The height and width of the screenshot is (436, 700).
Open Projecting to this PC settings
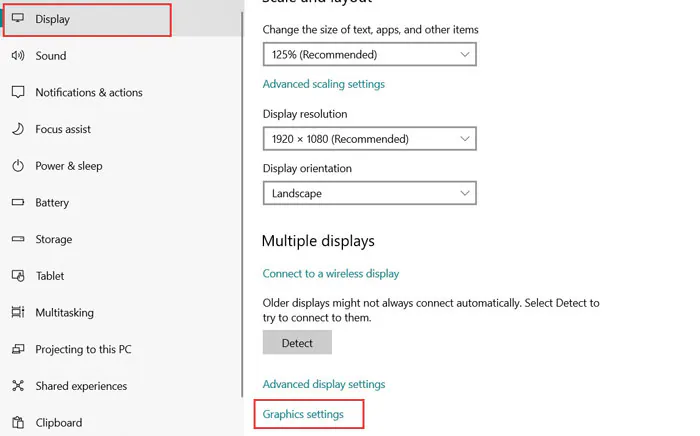point(83,349)
